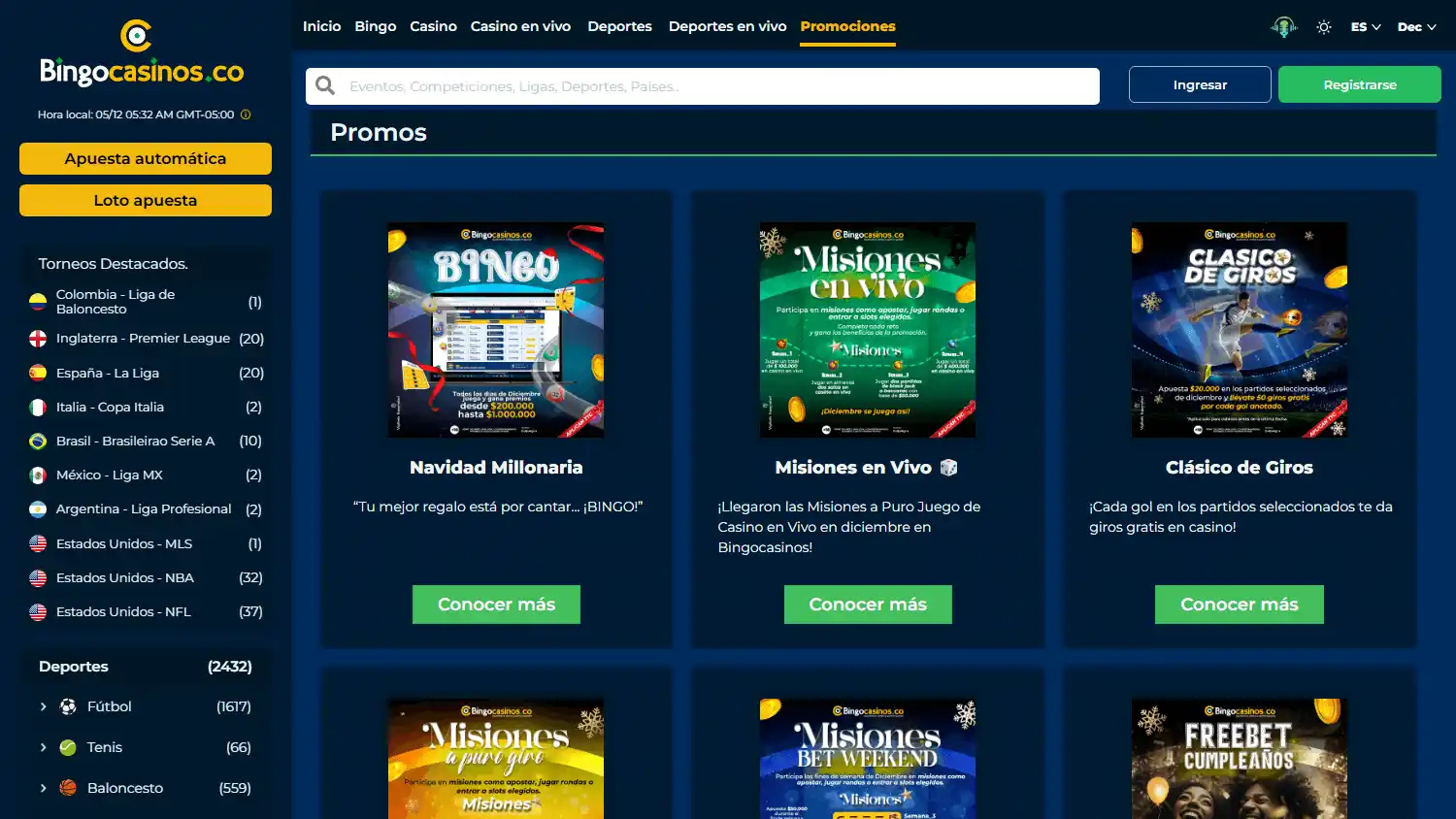Open Casino en vivo section
This screenshot has width=1456, height=819.
tap(520, 26)
